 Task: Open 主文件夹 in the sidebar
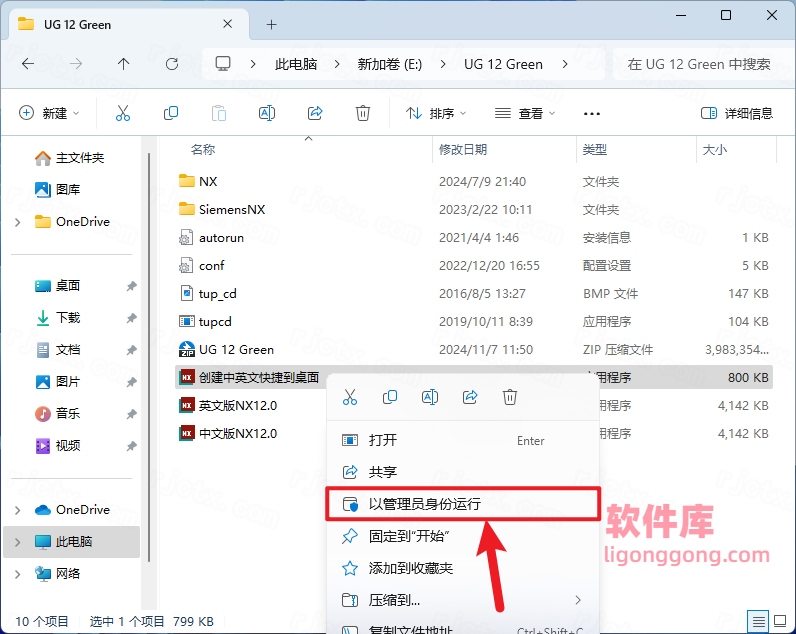pyautogui.click(x=70, y=158)
